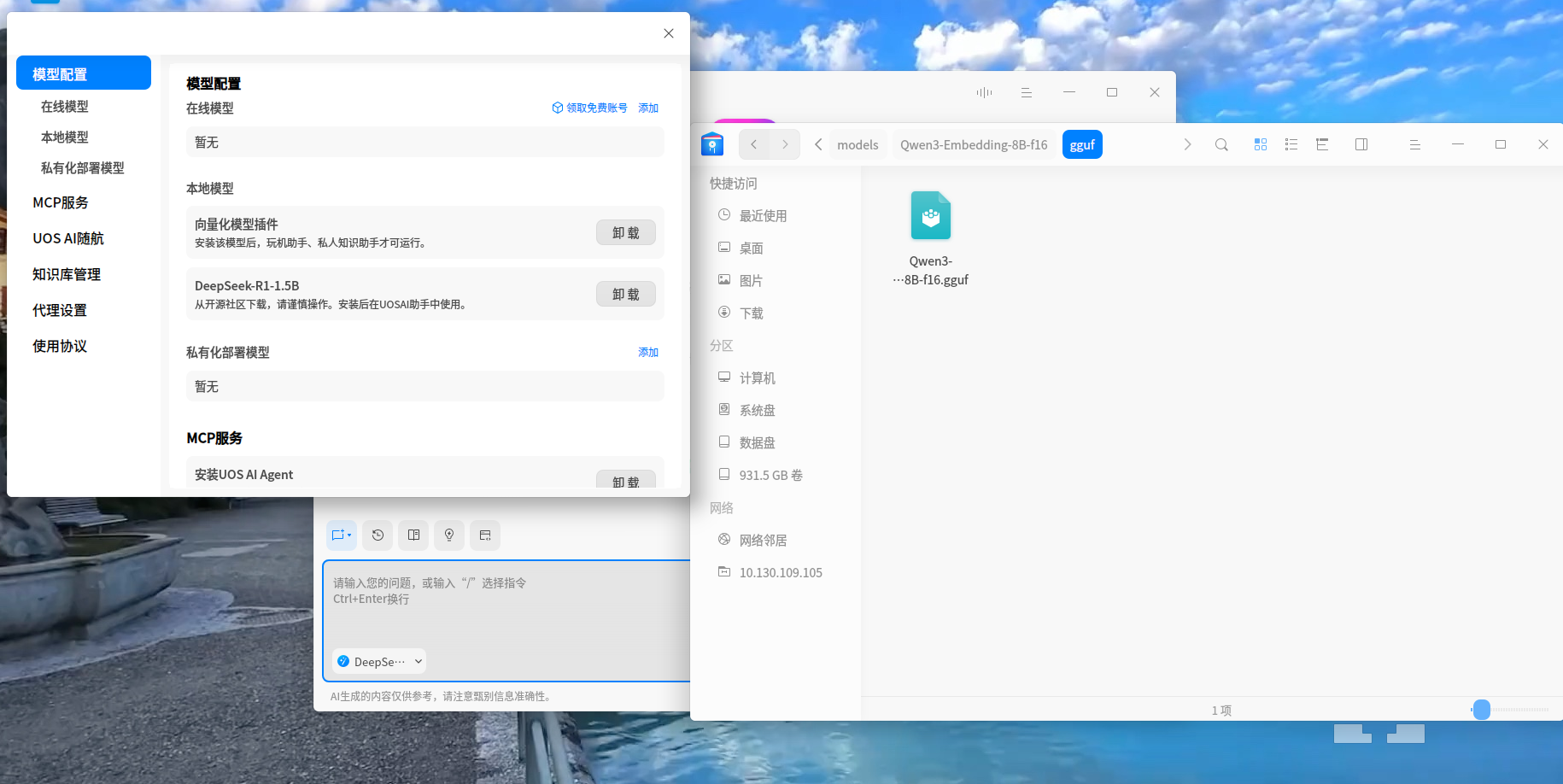Switch file manager to list view
Viewport: 1563px width, 784px height.
[x=1291, y=144]
